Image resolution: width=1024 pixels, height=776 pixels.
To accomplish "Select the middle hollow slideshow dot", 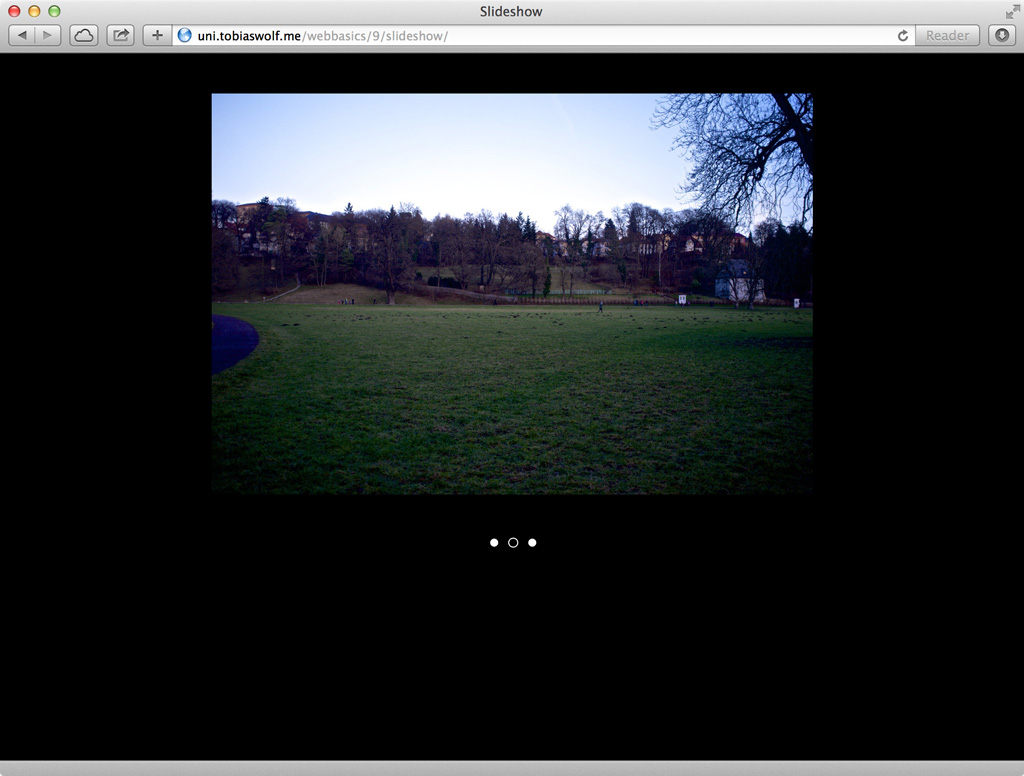I will click(513, 542).
